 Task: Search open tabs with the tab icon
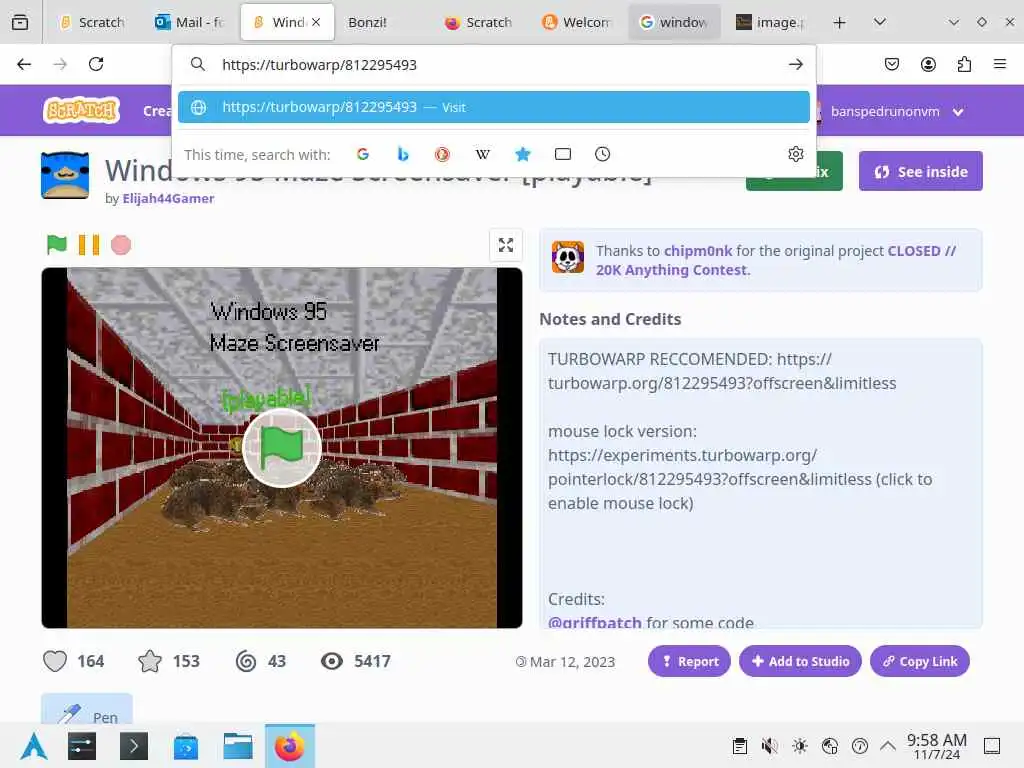[x=562, y=154]
